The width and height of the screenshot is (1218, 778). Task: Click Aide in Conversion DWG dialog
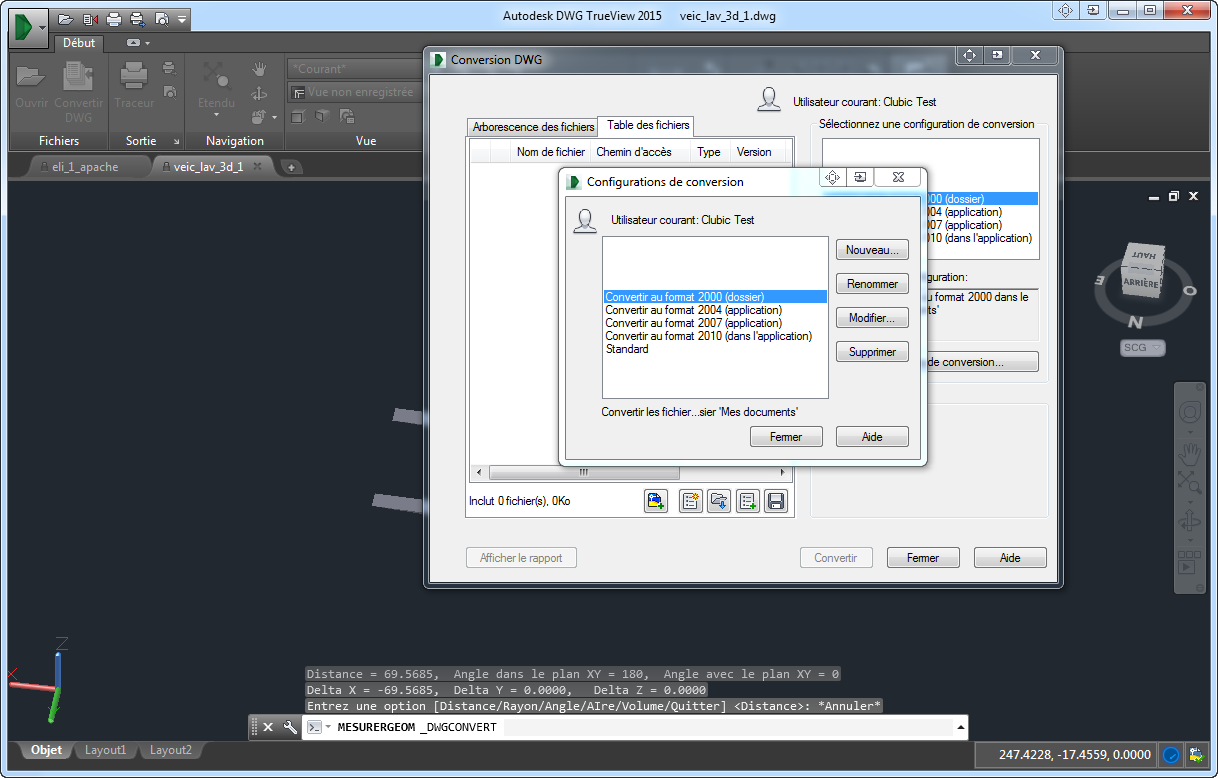pyautogui.click(x=1010, y=558)
